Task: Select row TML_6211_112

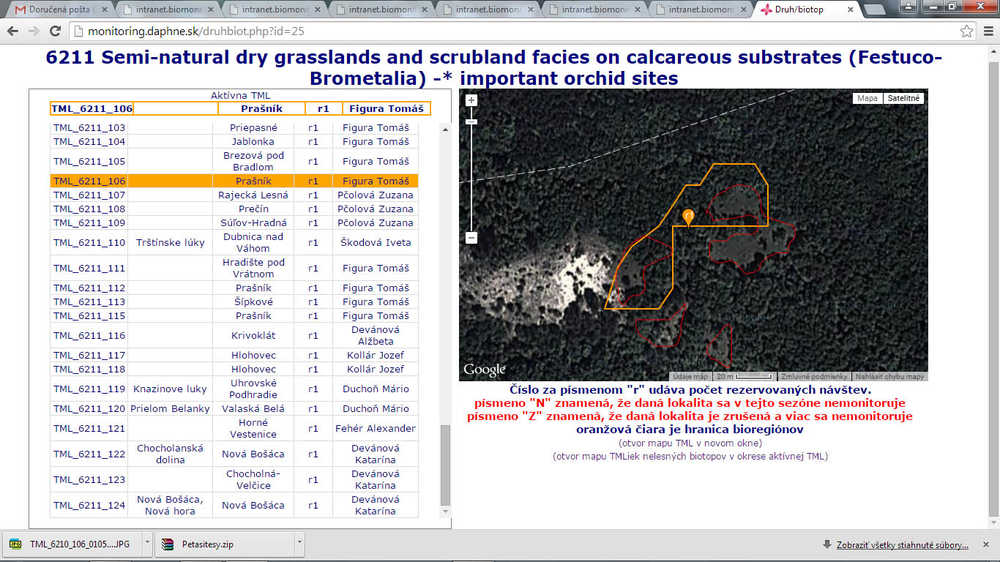Action: pyautogui.click(x=233, y=288)
